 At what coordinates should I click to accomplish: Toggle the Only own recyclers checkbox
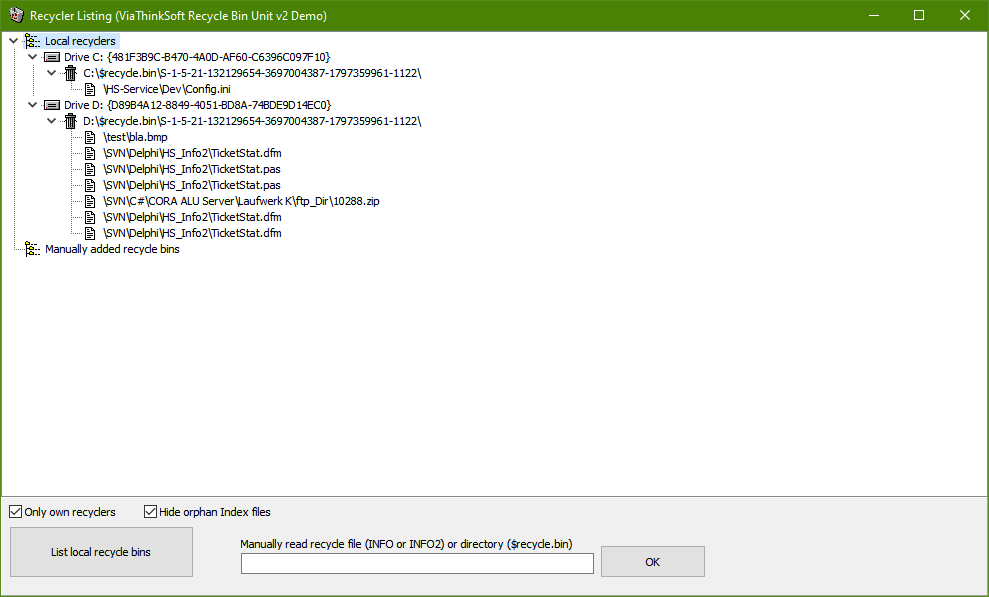pos(16,511)
